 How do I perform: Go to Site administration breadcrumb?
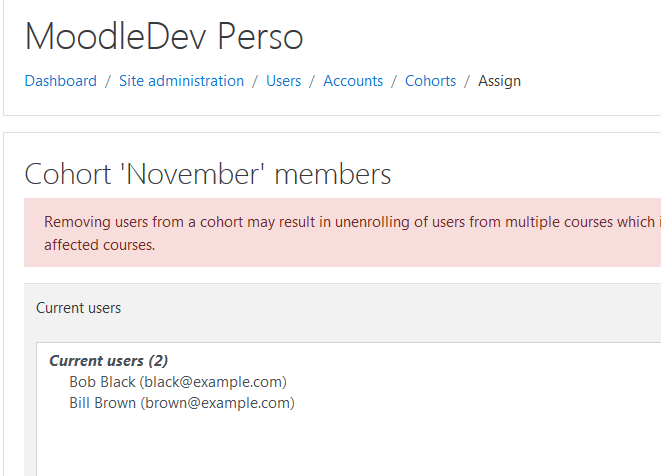point(181,81)
